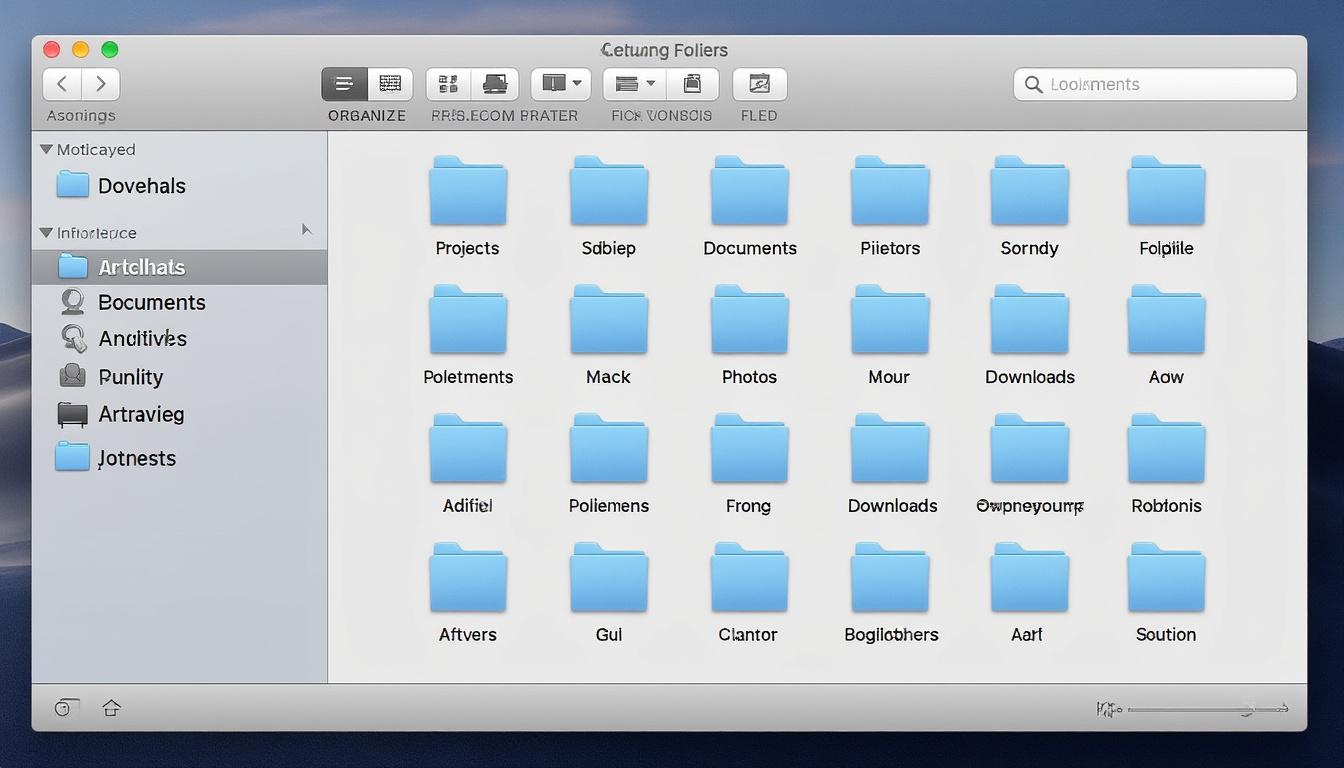Select the Mack folder icon
This screenshot has height=768, width=1344.
[609, 319]
